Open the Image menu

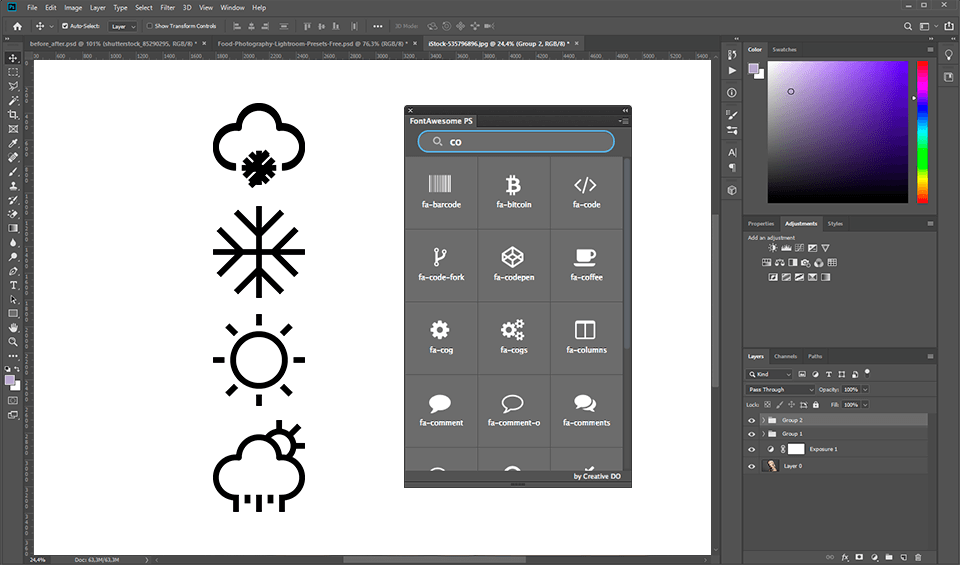(x=73, y=8)
